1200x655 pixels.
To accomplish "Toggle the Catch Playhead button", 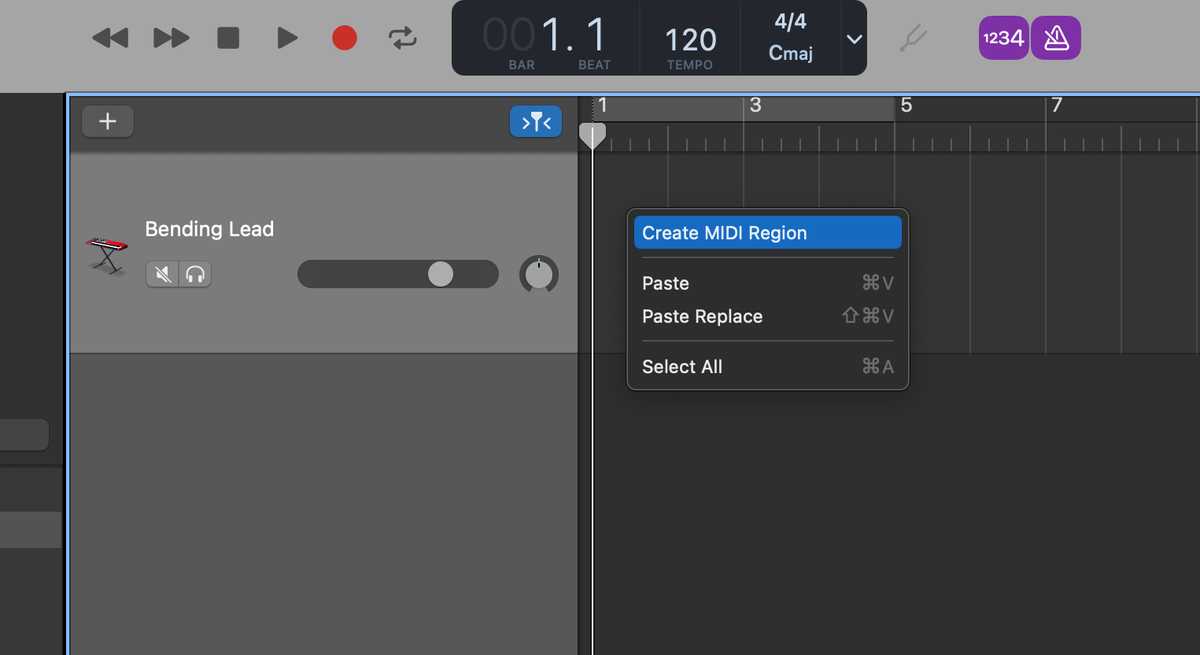I will (x=536, y=122).
